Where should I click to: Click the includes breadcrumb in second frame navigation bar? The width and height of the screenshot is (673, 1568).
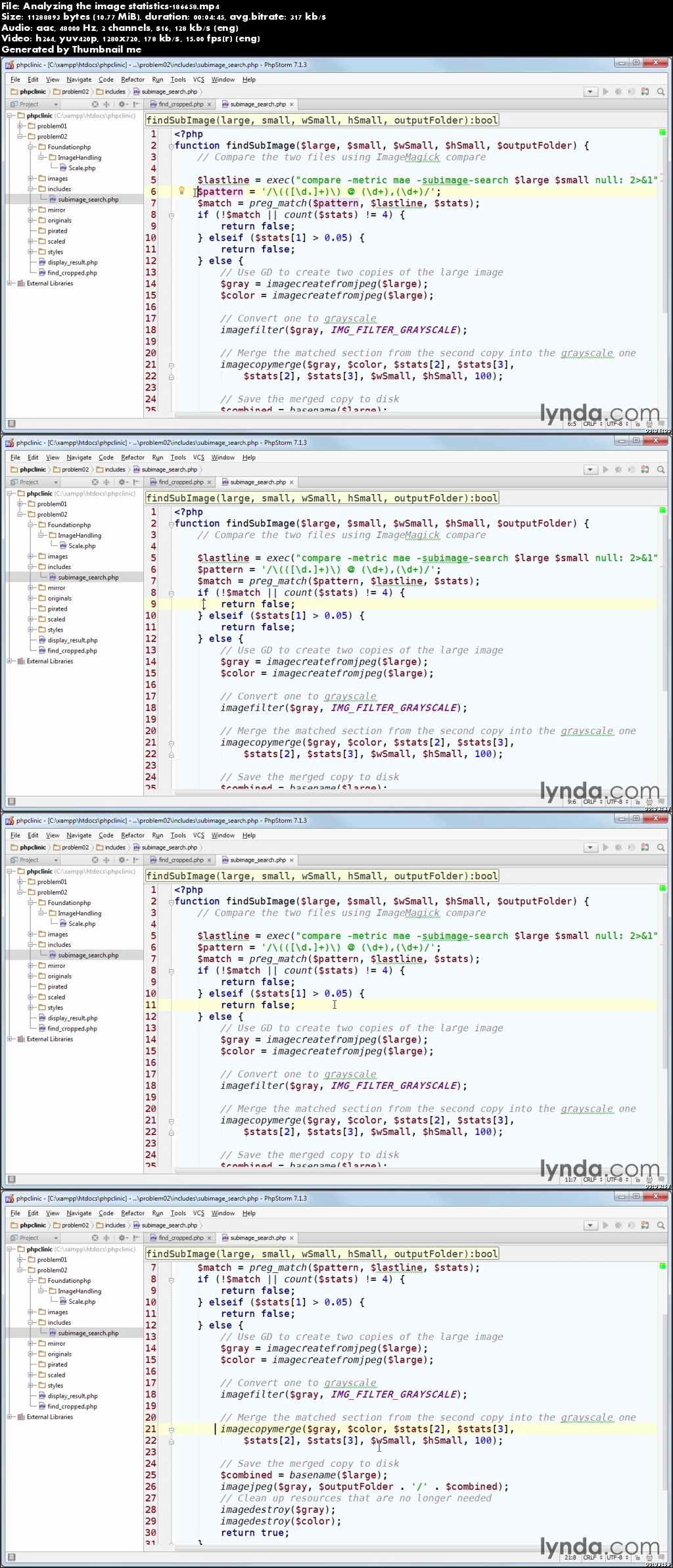(x=111, y=470)
